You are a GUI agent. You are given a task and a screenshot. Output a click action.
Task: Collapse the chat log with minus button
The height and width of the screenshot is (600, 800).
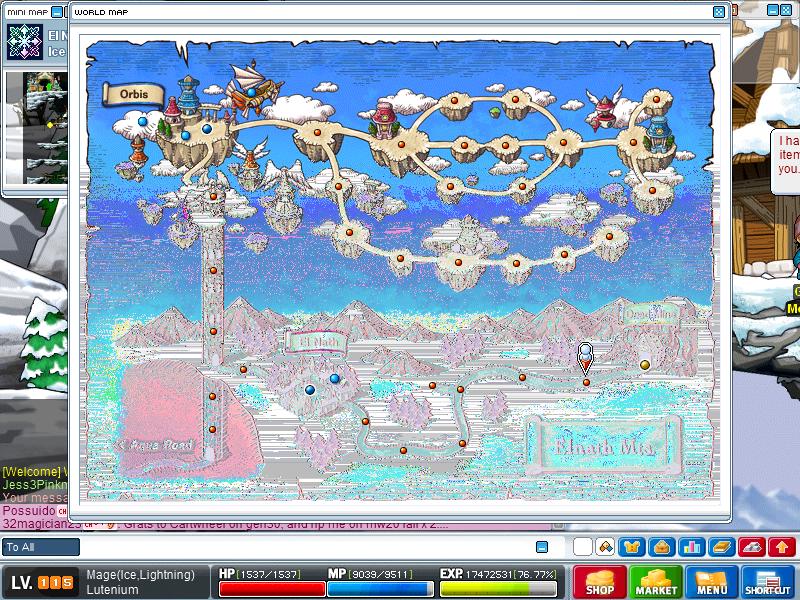click(x=542, y=547)
